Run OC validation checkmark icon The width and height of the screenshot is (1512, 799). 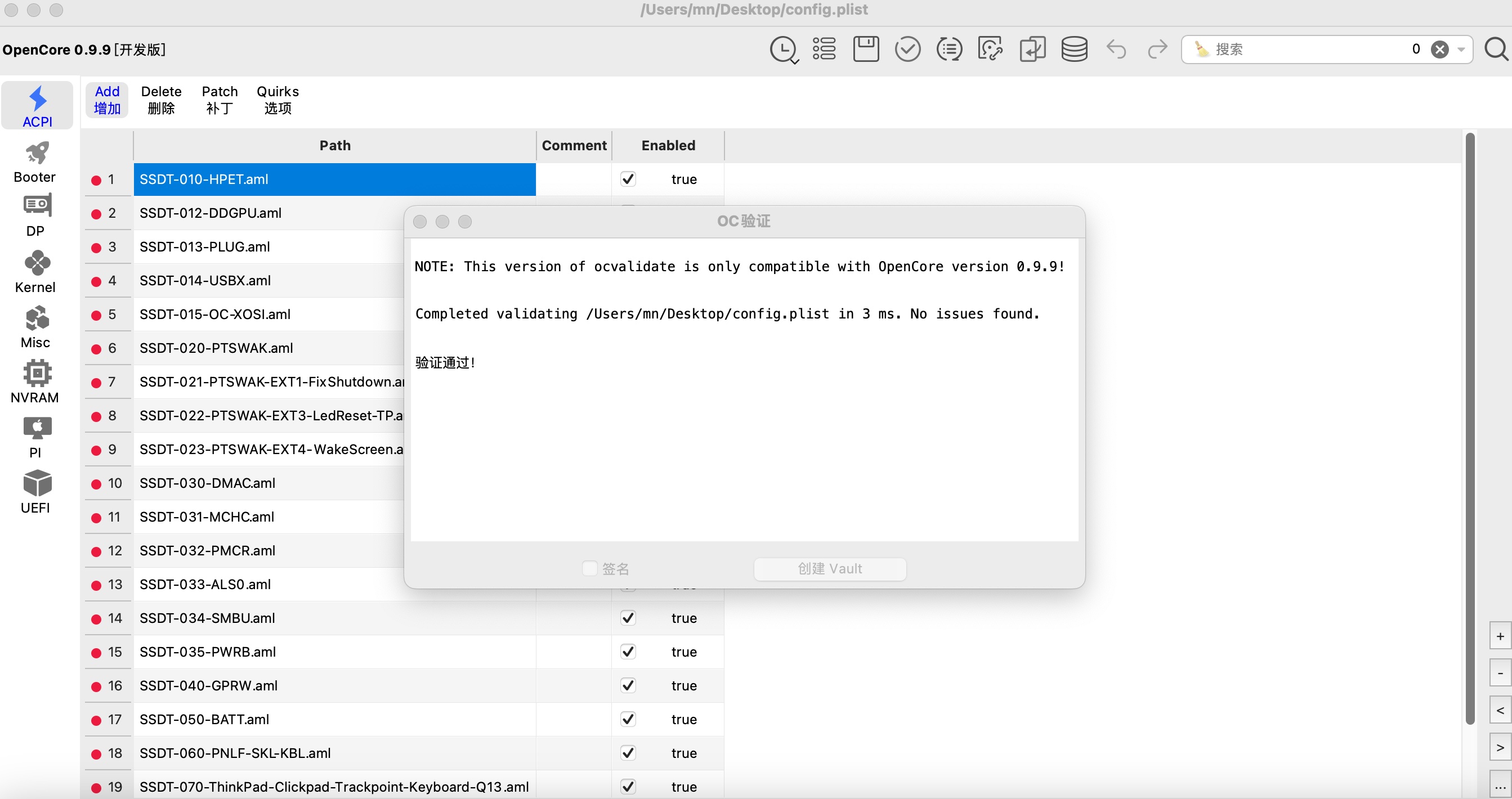(907, 50)
